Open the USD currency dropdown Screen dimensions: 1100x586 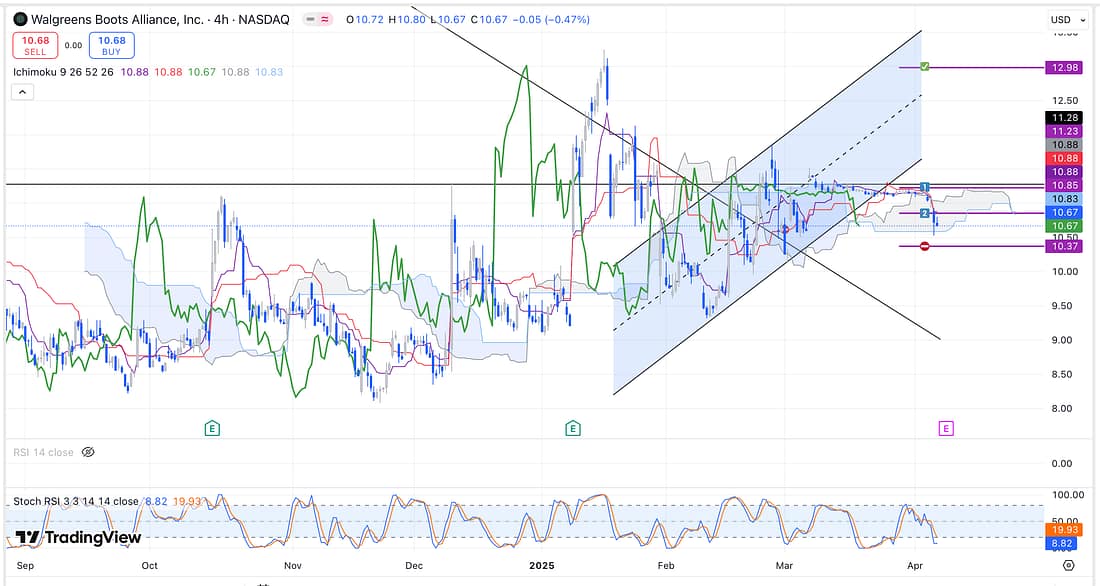click(x=1064, y=19)
